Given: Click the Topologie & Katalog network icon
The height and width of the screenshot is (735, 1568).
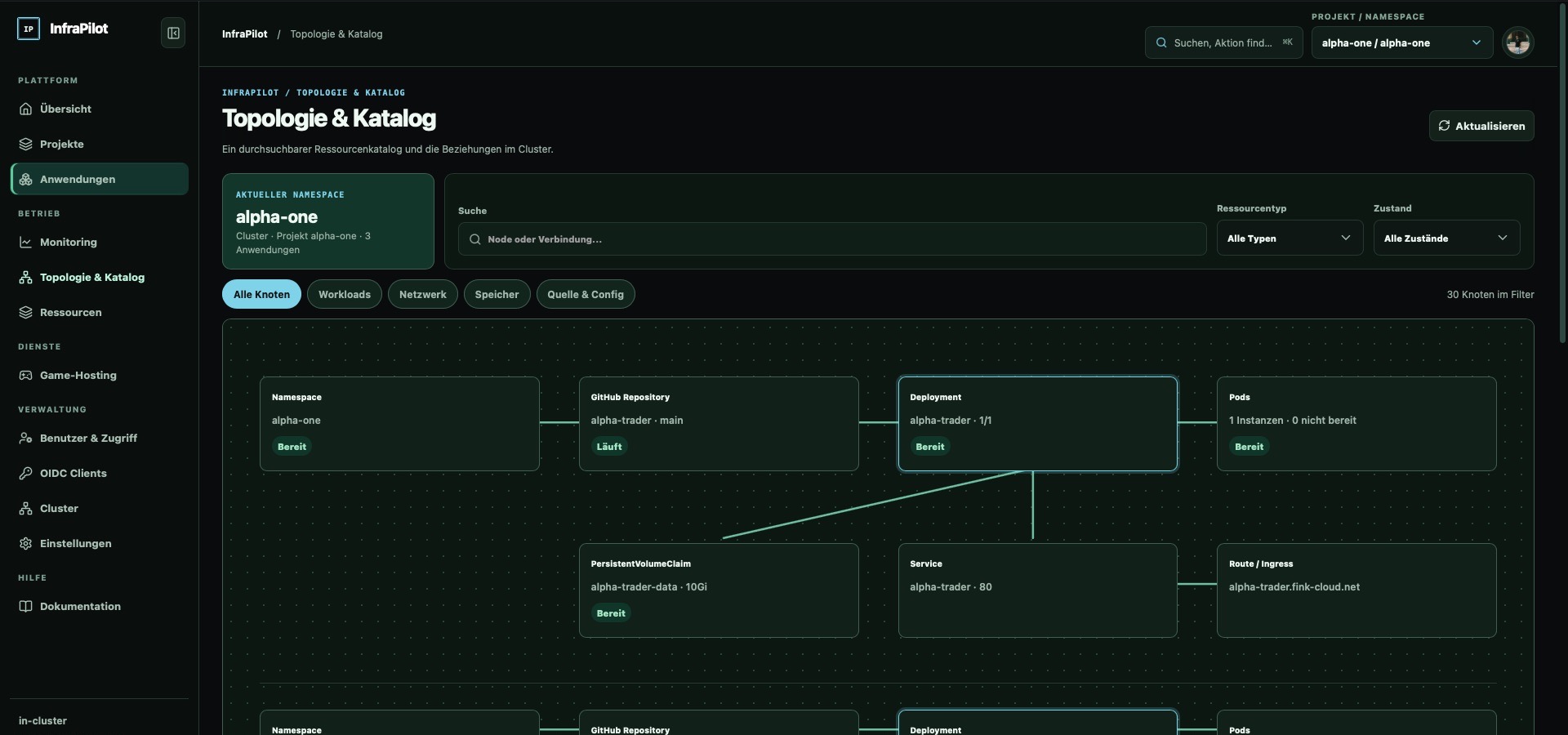Looking at the screenshot, I should 26,277.
